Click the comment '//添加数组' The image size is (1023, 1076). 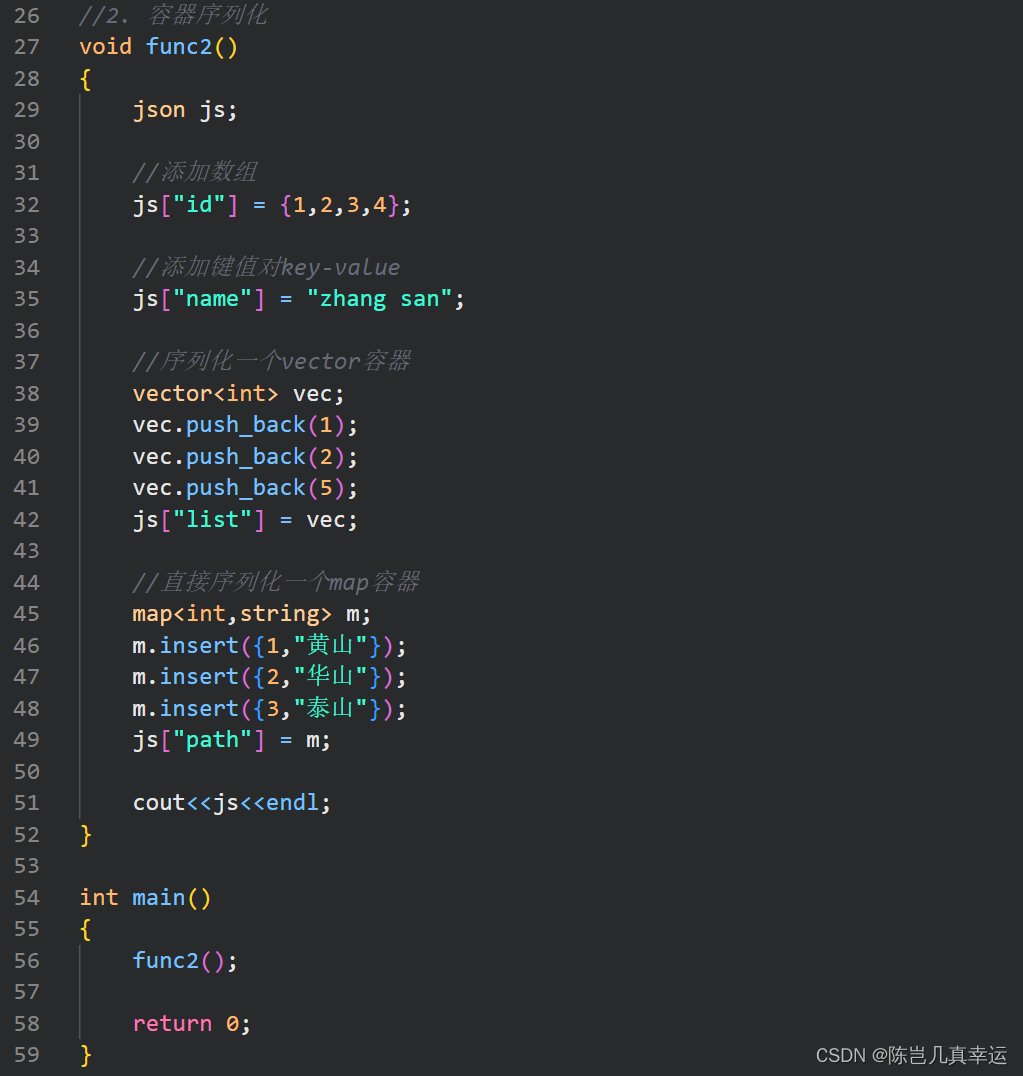click(x=195, y=172)
